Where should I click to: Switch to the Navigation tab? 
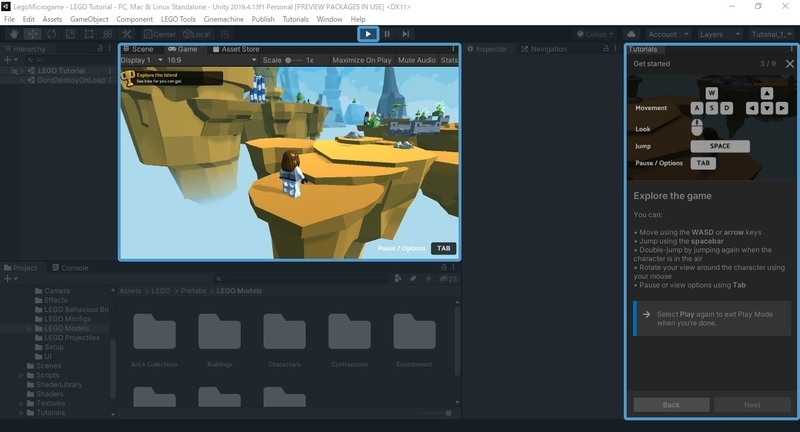tap(544, 49)
